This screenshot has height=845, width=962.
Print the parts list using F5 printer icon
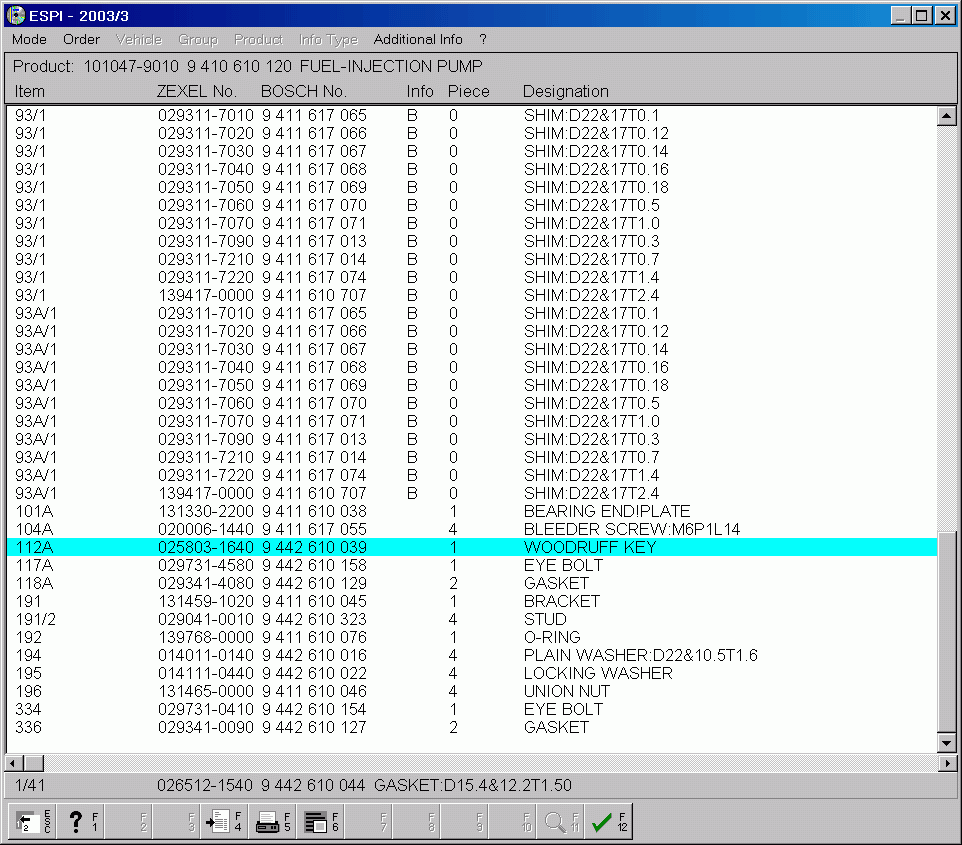click(272, 821)
